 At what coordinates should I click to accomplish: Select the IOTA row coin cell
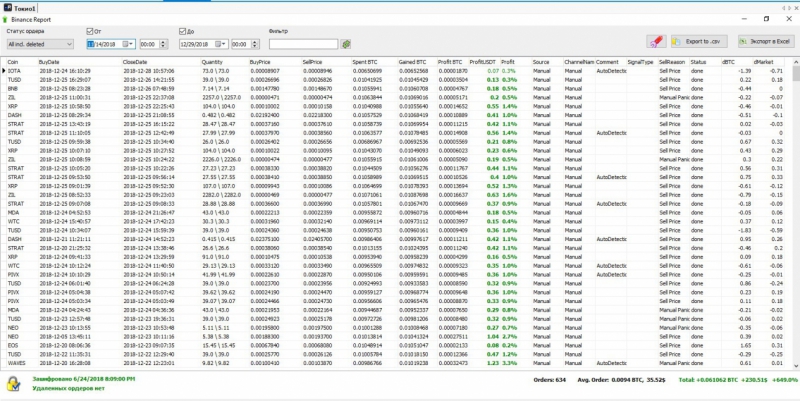[14, 71]
